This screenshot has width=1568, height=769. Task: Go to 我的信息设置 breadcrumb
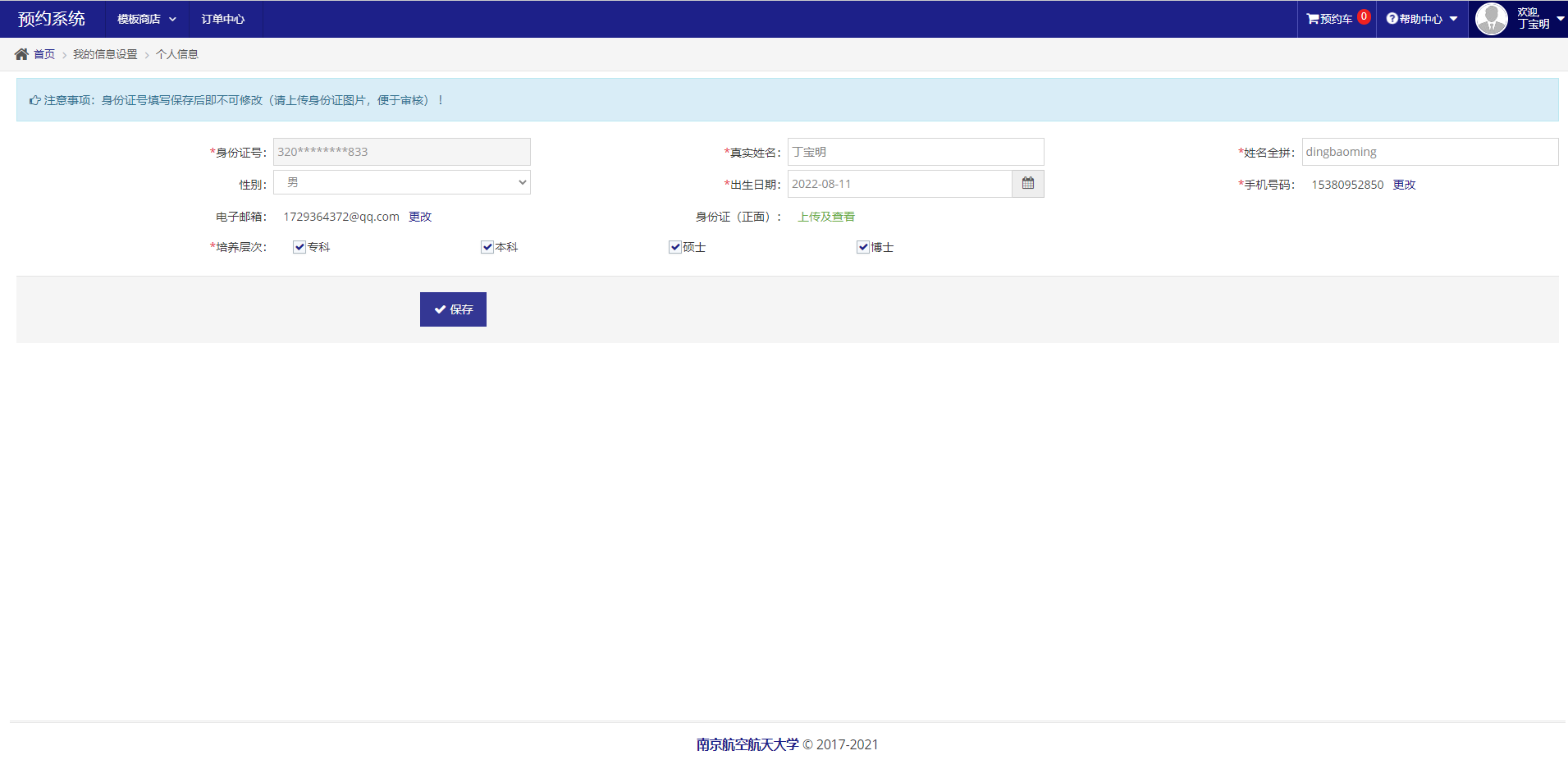click(105, 54)
